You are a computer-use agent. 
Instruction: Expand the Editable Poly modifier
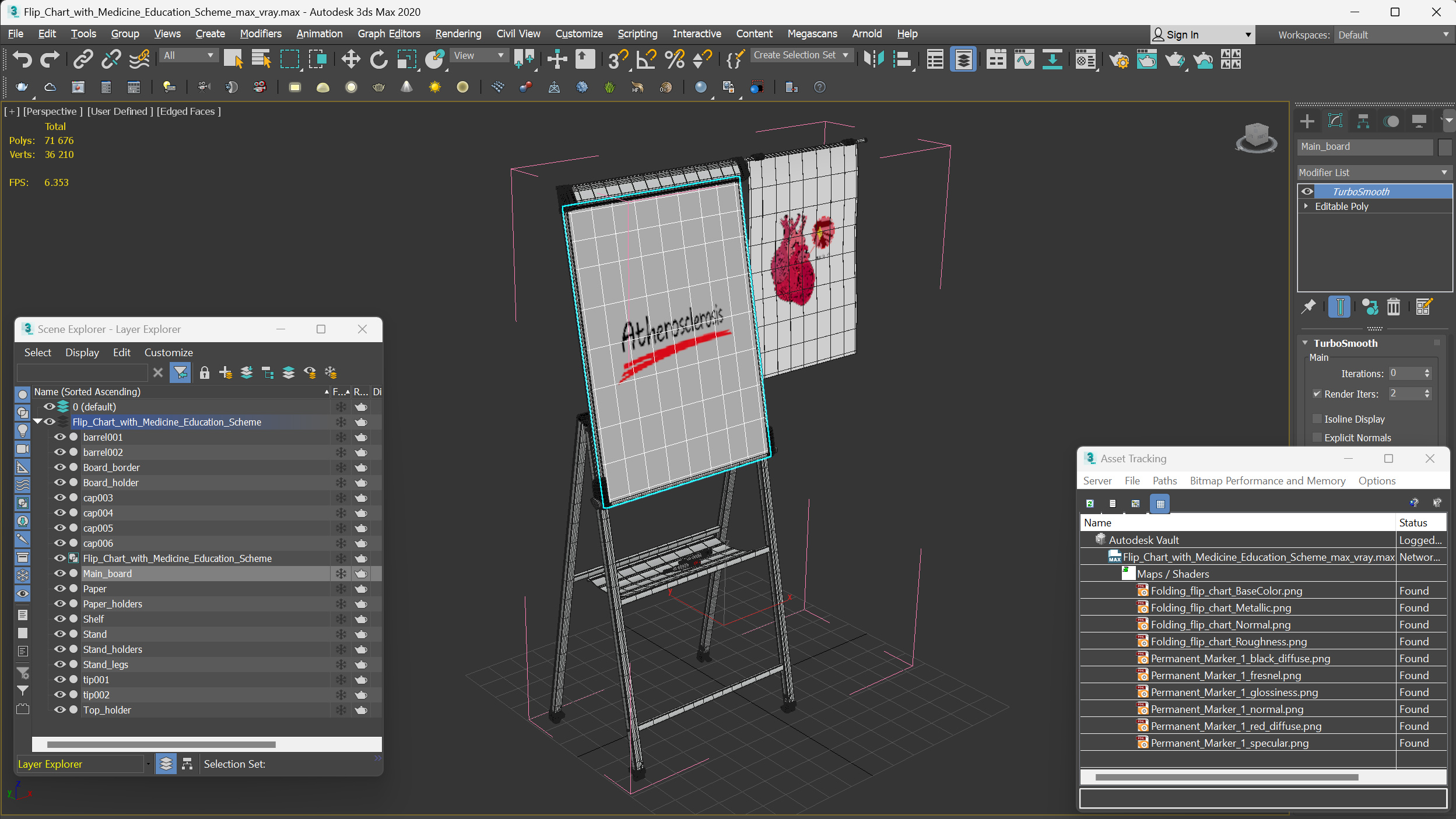[1306, 206]
